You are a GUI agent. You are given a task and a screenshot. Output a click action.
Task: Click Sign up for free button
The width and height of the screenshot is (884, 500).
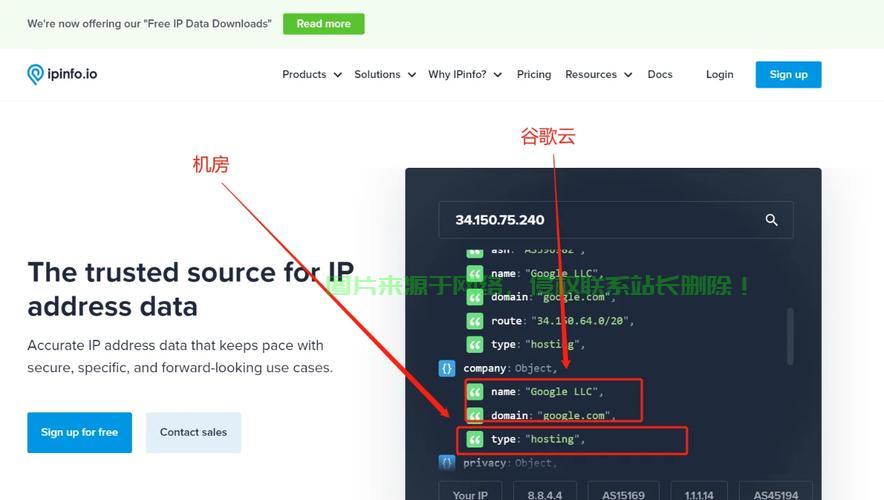click(79, 432)
